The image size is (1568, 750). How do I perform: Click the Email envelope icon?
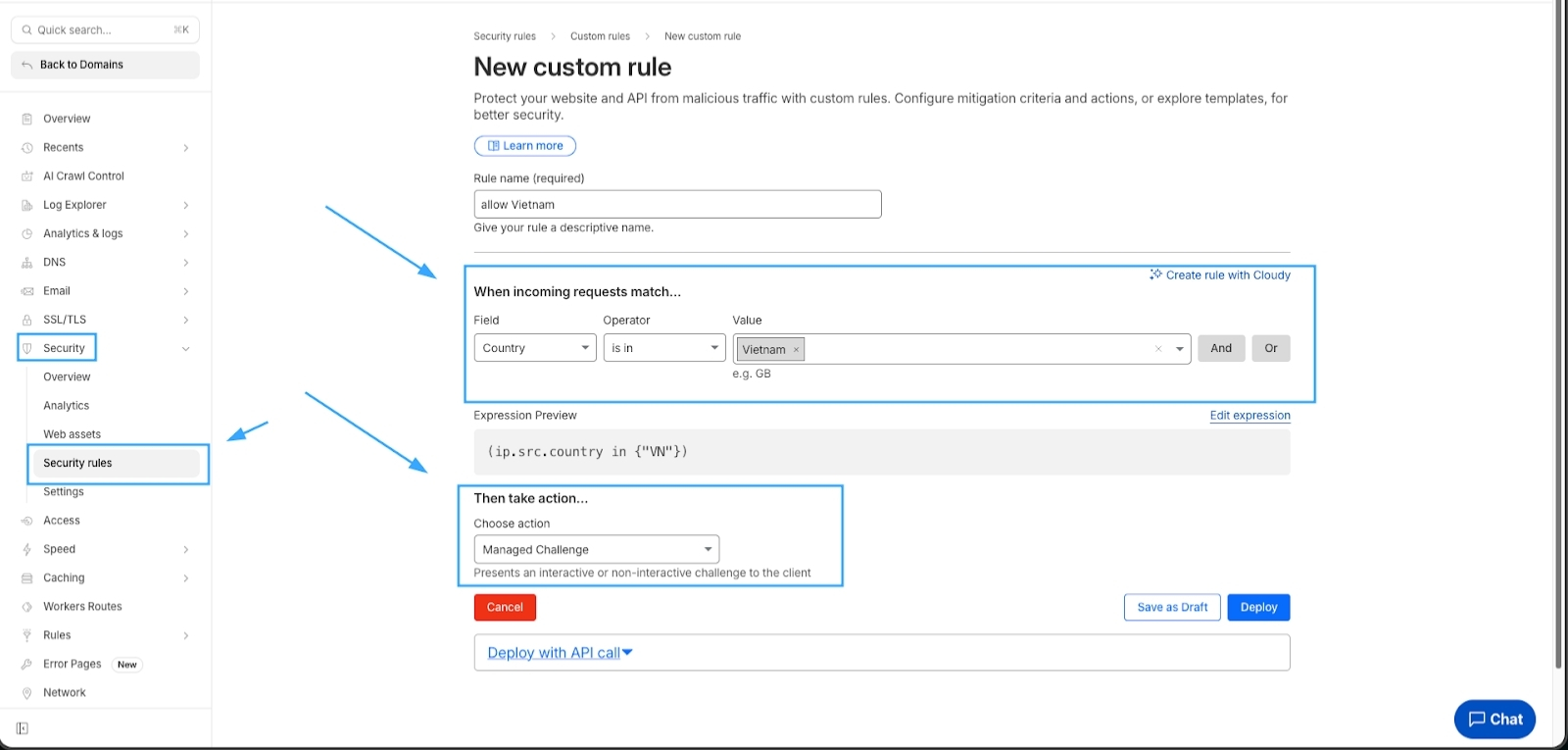[27, 291]
